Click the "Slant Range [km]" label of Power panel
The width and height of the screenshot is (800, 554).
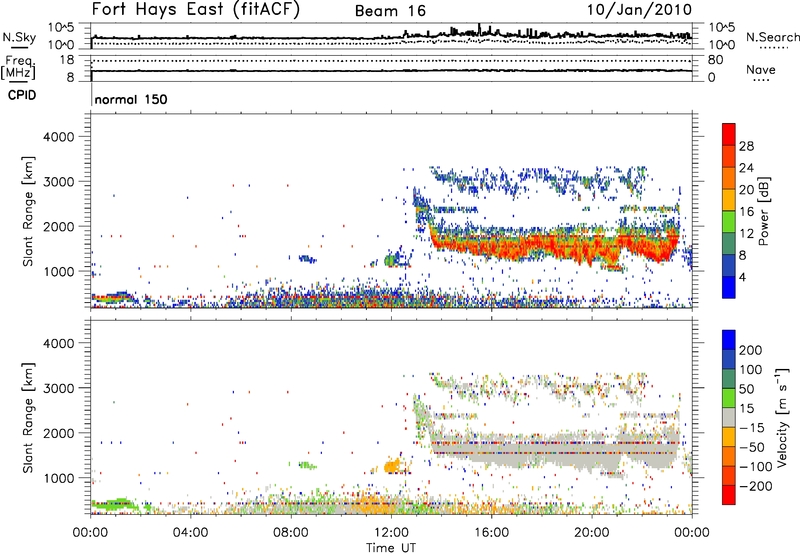tap(29, 211)
